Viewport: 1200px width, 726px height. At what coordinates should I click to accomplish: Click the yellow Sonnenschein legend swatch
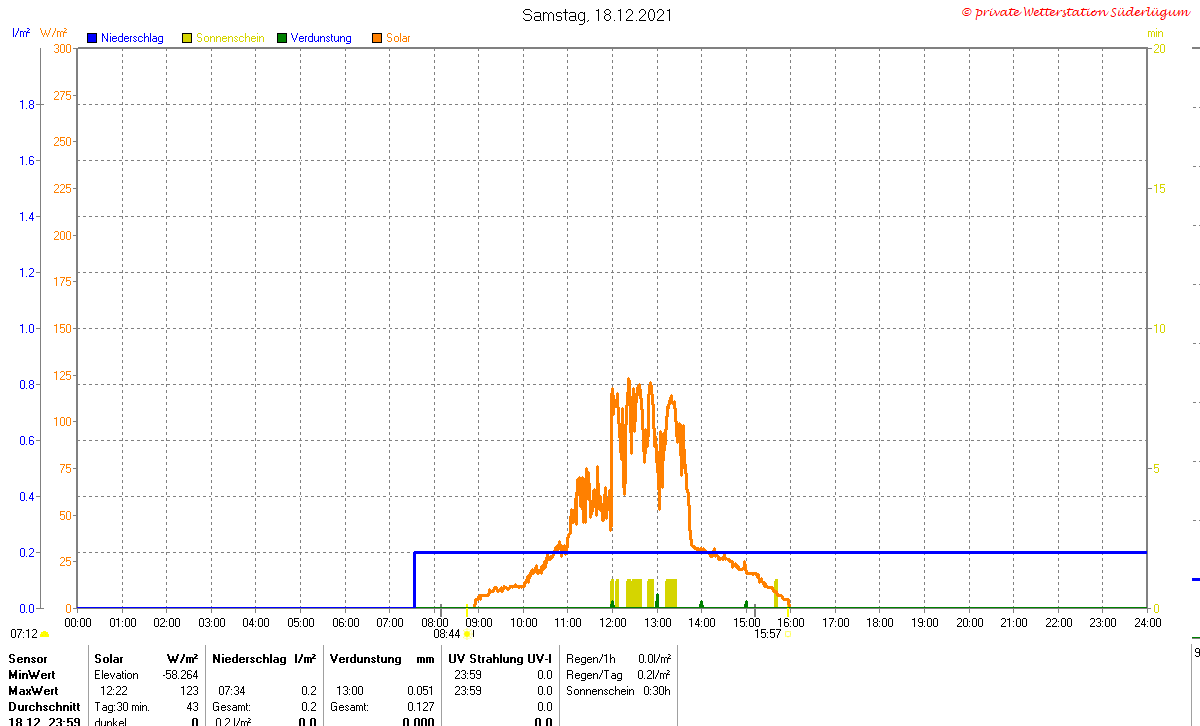coord(187,38)
